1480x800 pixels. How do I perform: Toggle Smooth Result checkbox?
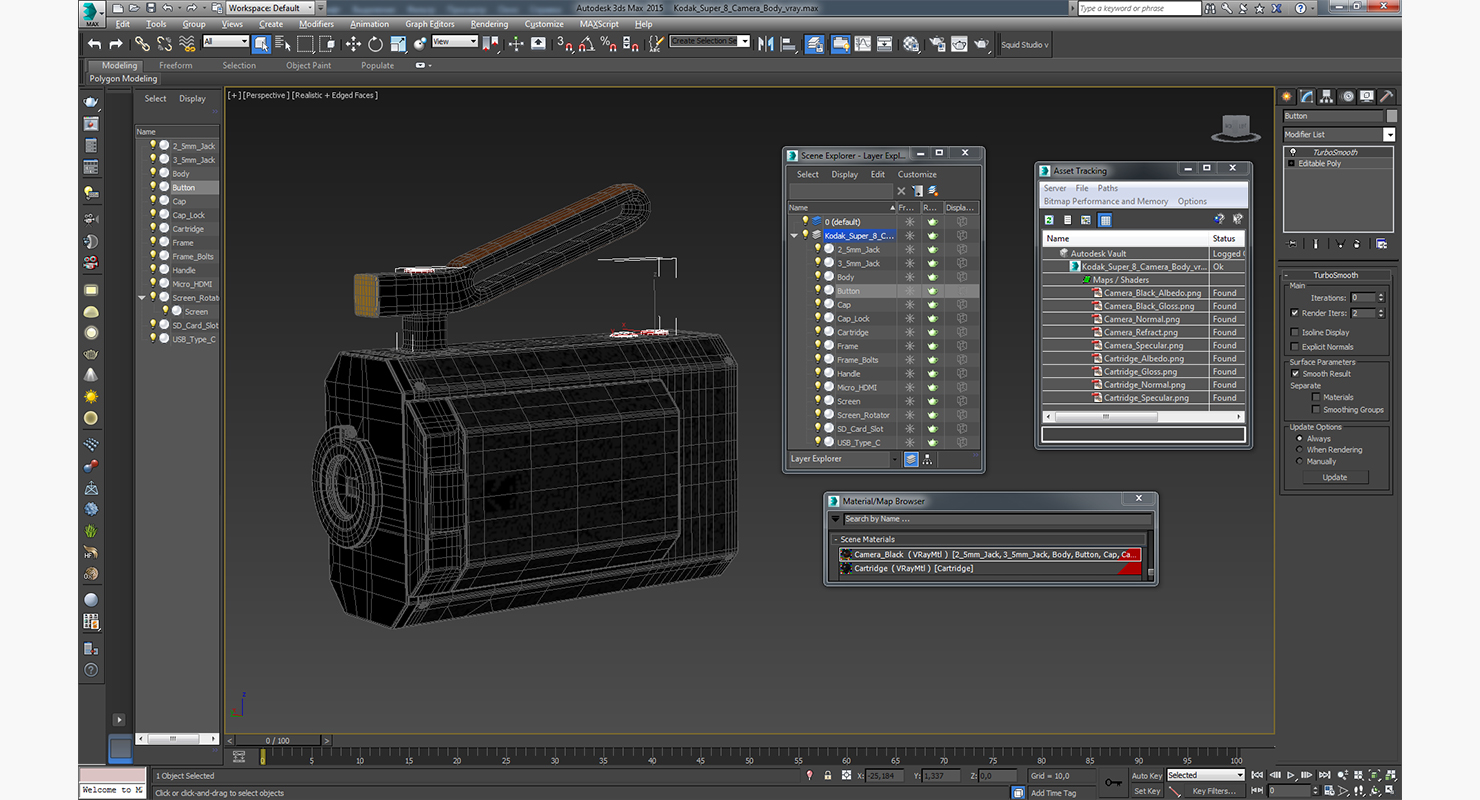click(1294, 373)
